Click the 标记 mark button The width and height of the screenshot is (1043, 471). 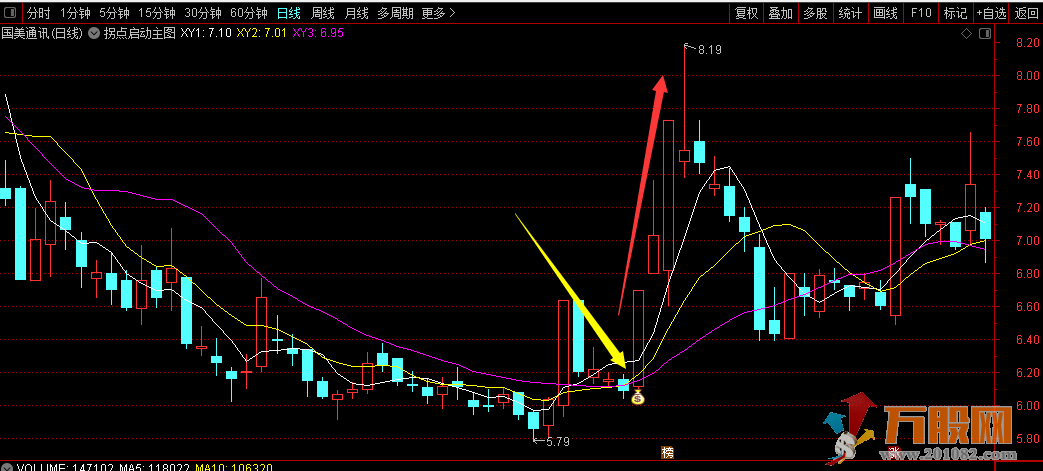(955, 13)
